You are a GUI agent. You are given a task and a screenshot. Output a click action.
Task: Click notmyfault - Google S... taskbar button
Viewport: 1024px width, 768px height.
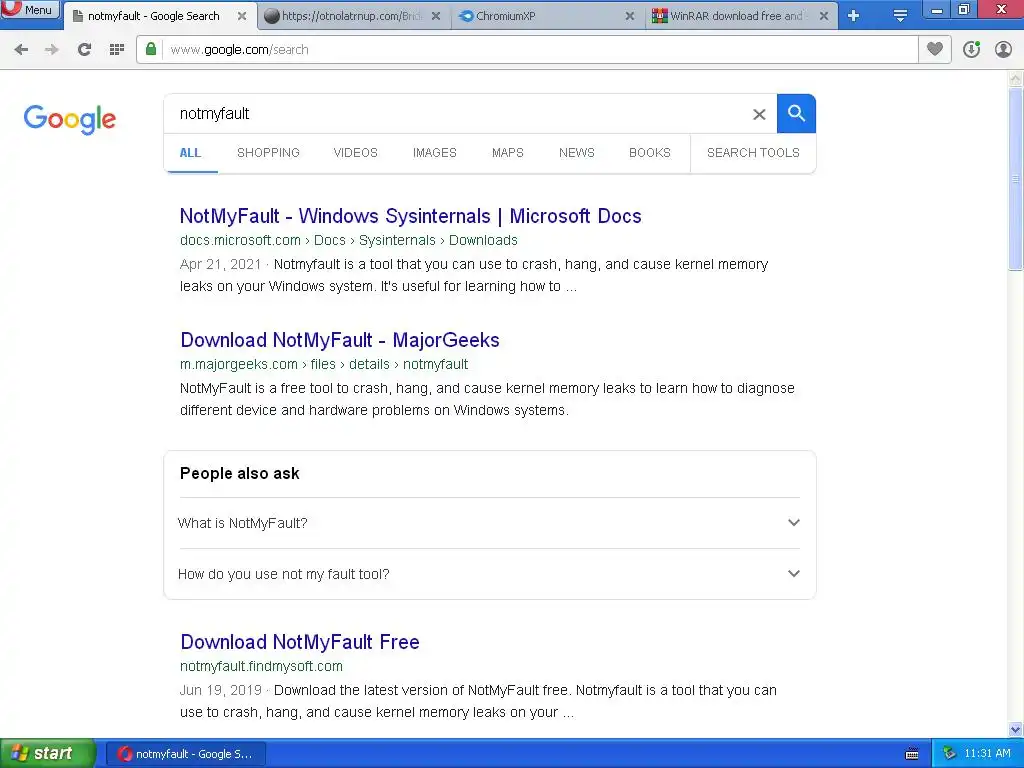[x=185, y=754]
